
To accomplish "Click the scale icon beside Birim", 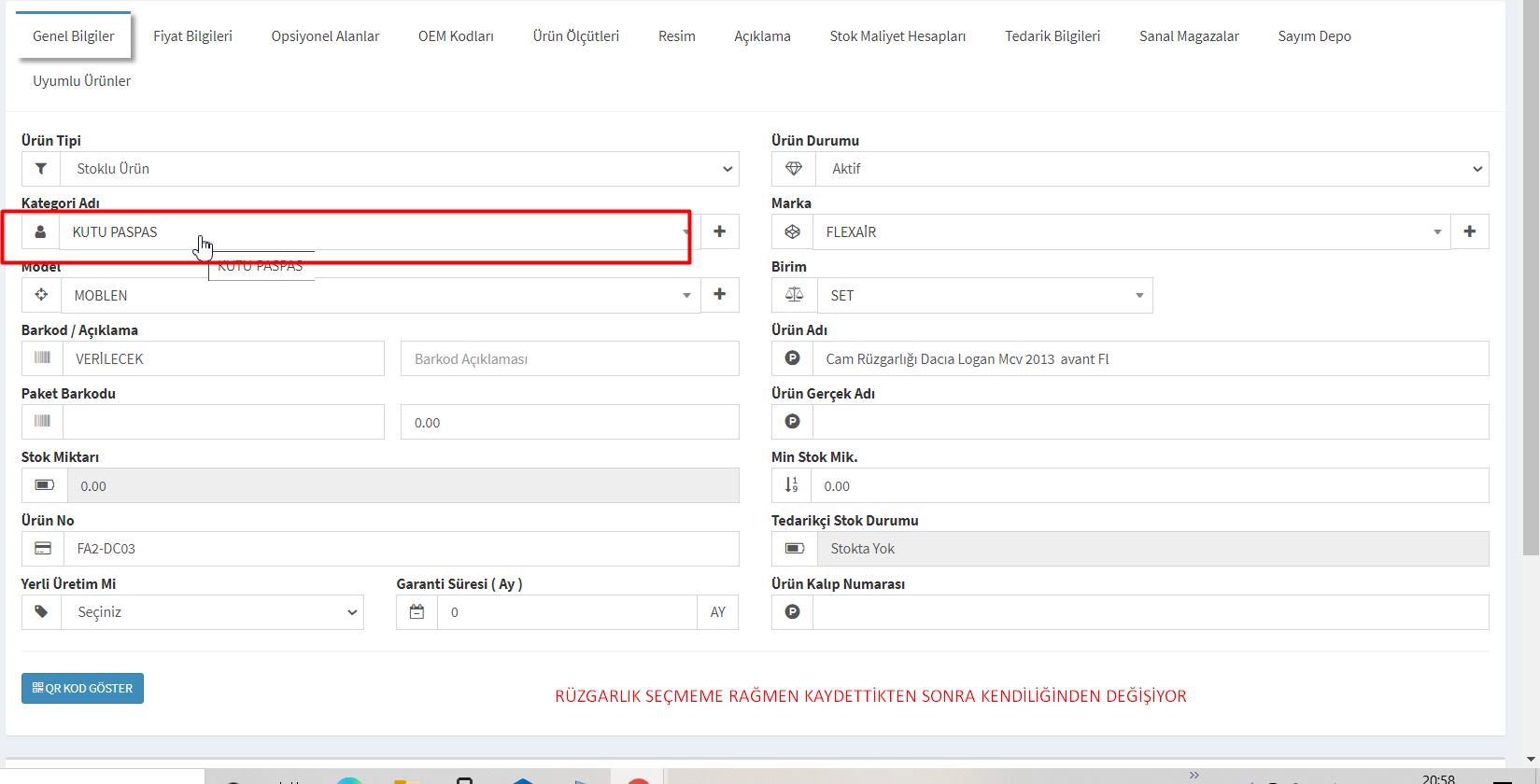I will point(794,295).
